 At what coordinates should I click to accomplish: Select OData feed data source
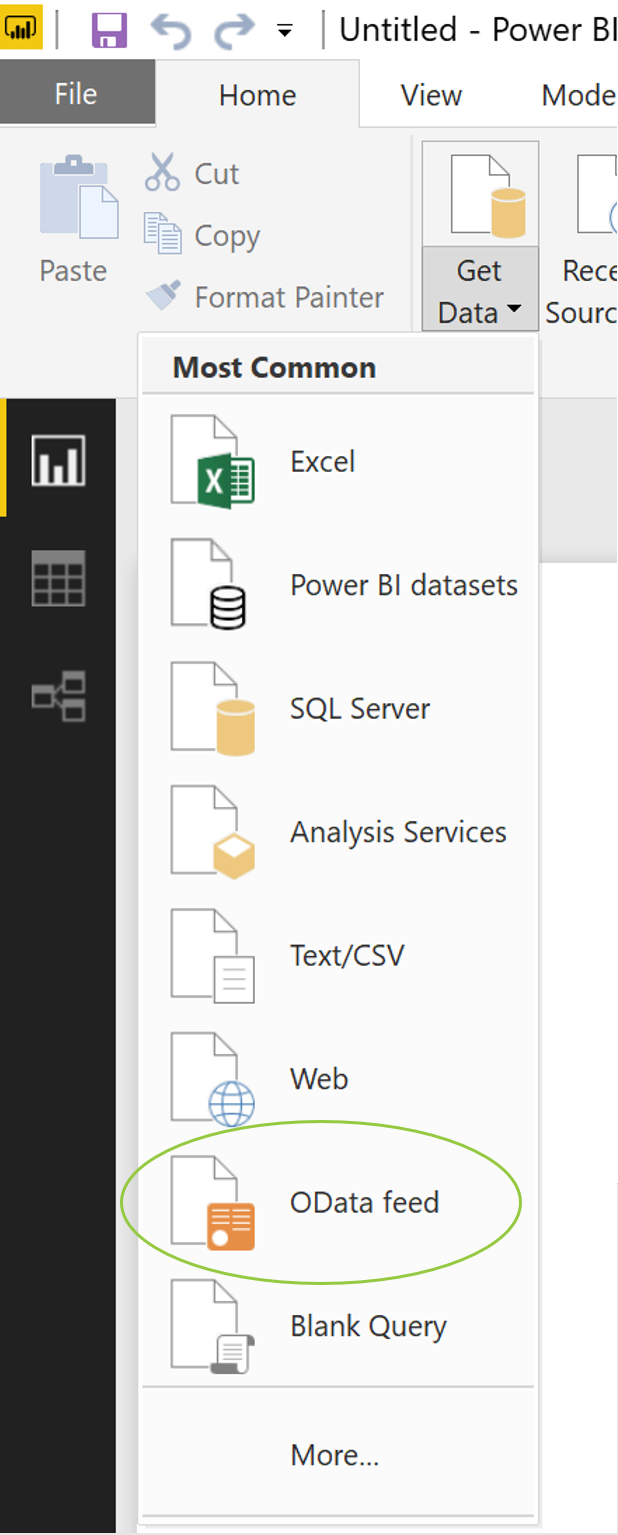[364, 1202]
